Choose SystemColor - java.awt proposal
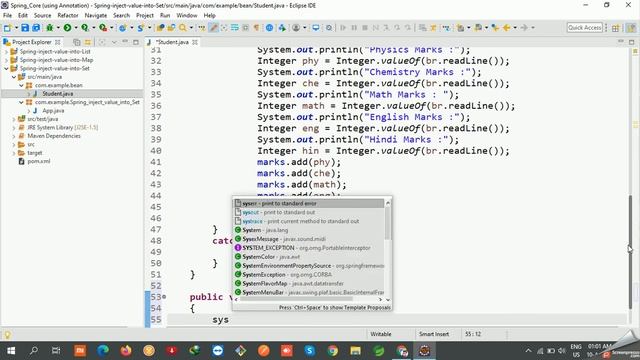 click(x=309, y=257)
